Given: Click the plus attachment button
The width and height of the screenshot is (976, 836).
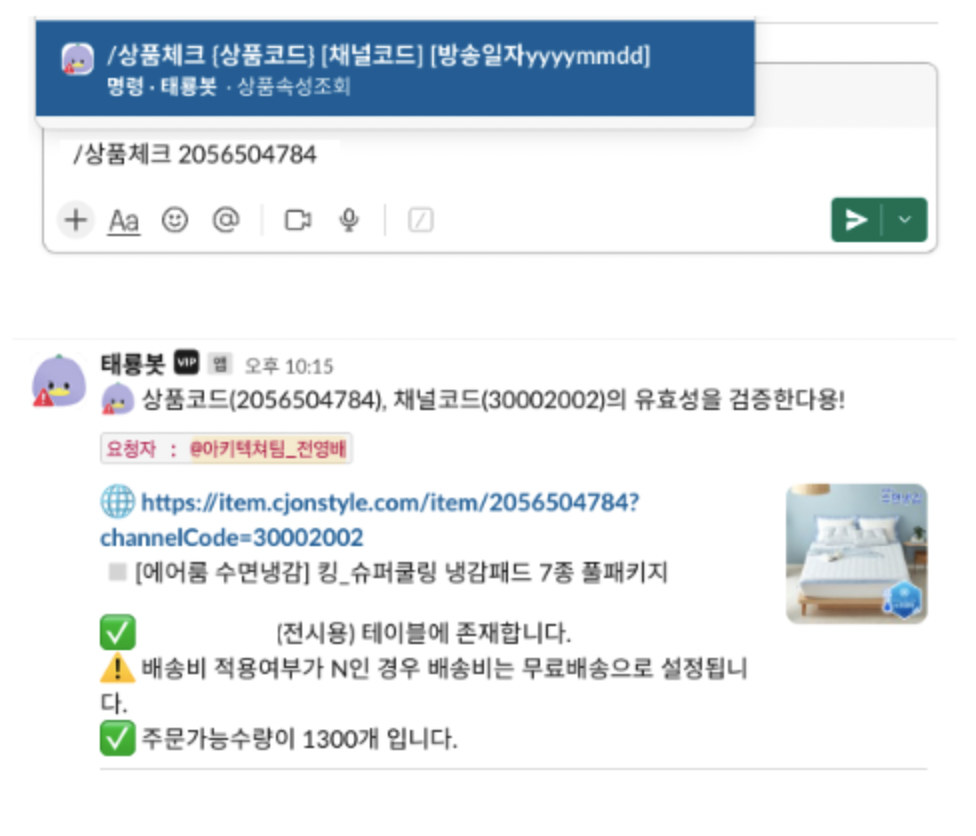Looking at the screenshot, I should pos(76,220).
